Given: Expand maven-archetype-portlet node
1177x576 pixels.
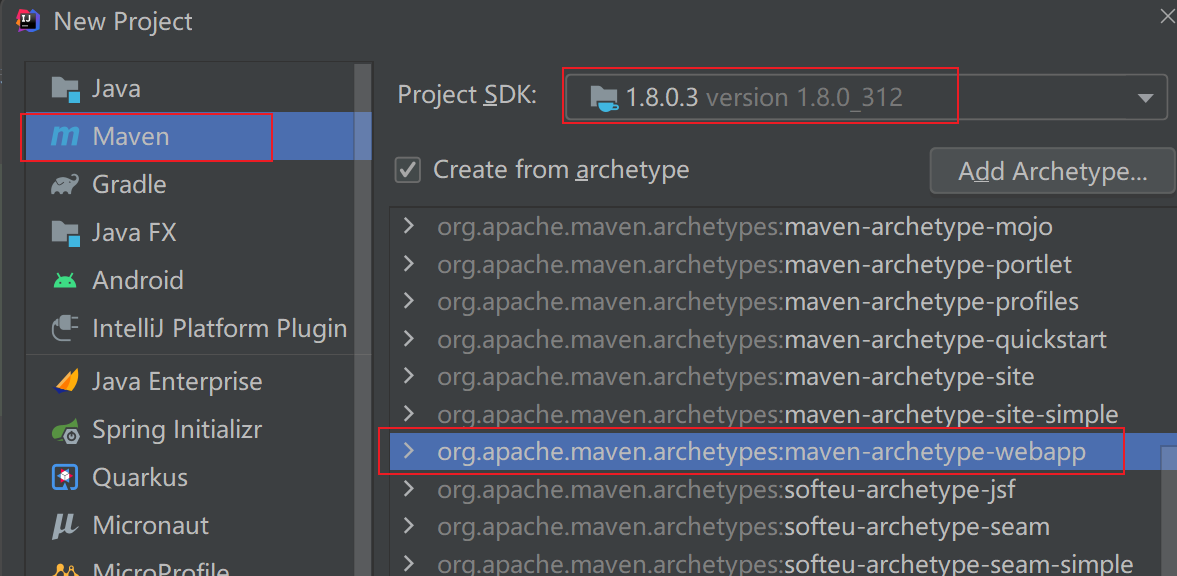Looking at the screenshot, I should [x=408, y=264].
